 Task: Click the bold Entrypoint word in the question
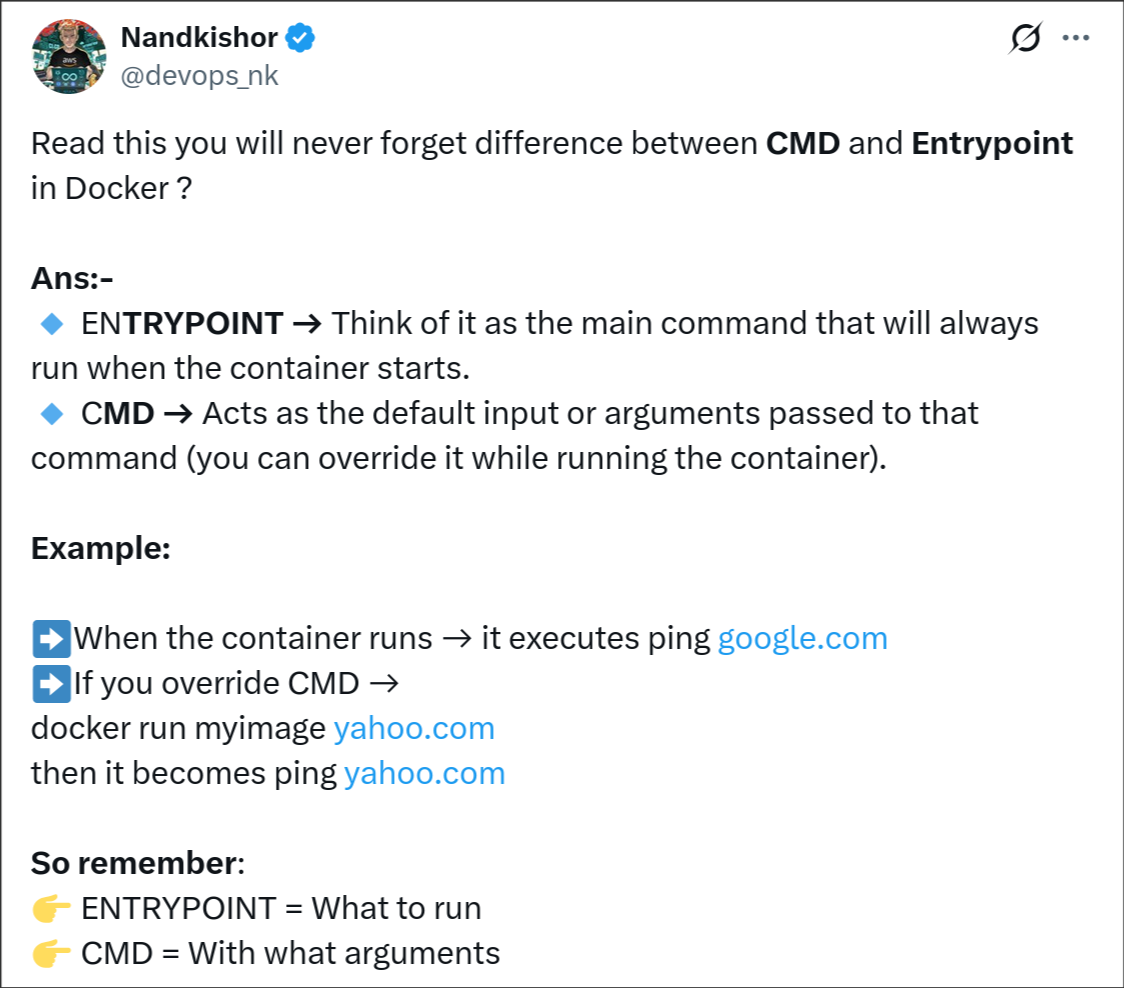coord(994,142)
